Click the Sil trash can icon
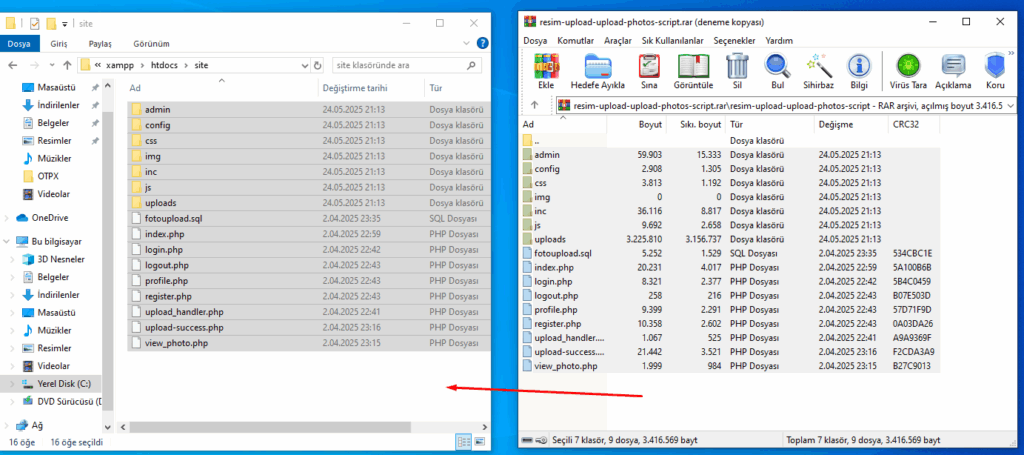 (x=737, y=67)
